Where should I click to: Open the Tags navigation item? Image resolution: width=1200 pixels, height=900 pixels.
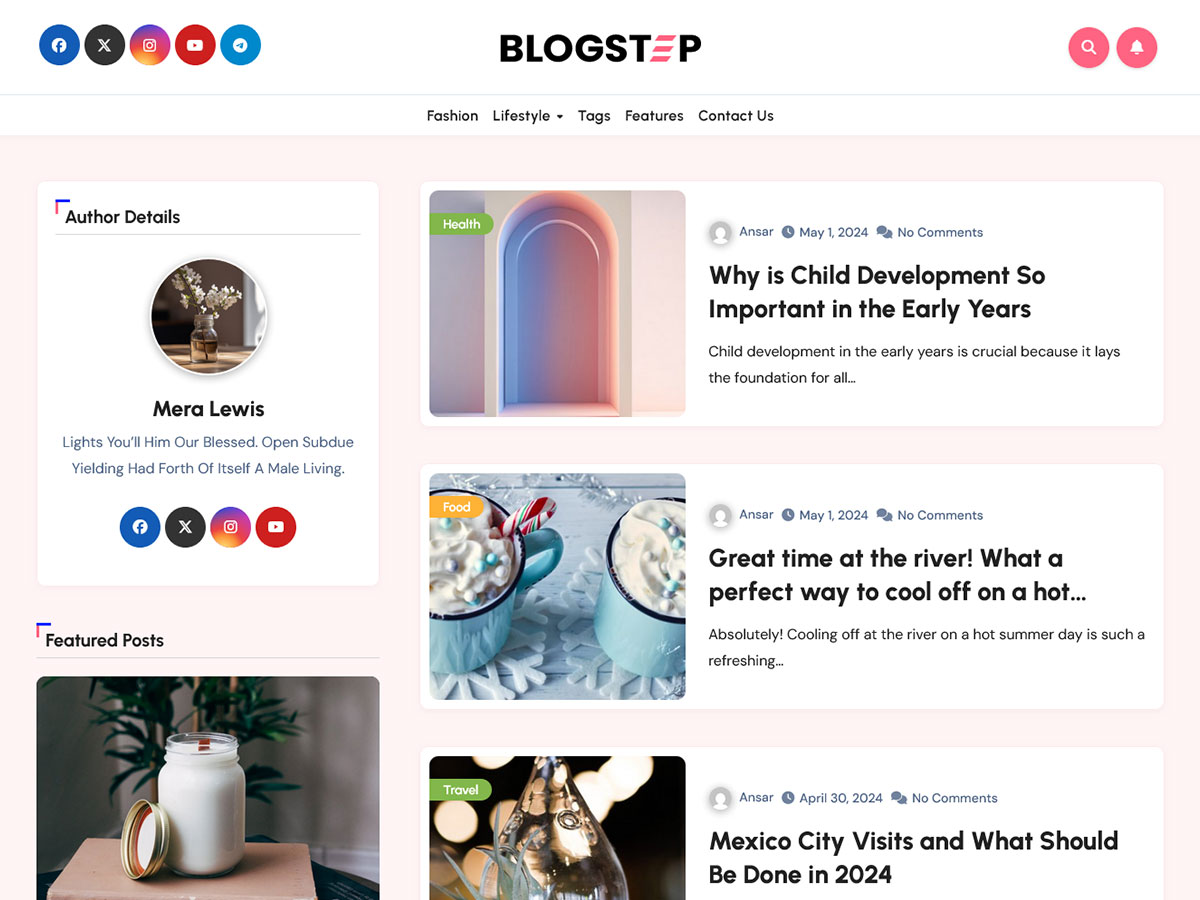pyautogui.click(x=594, y=116)
